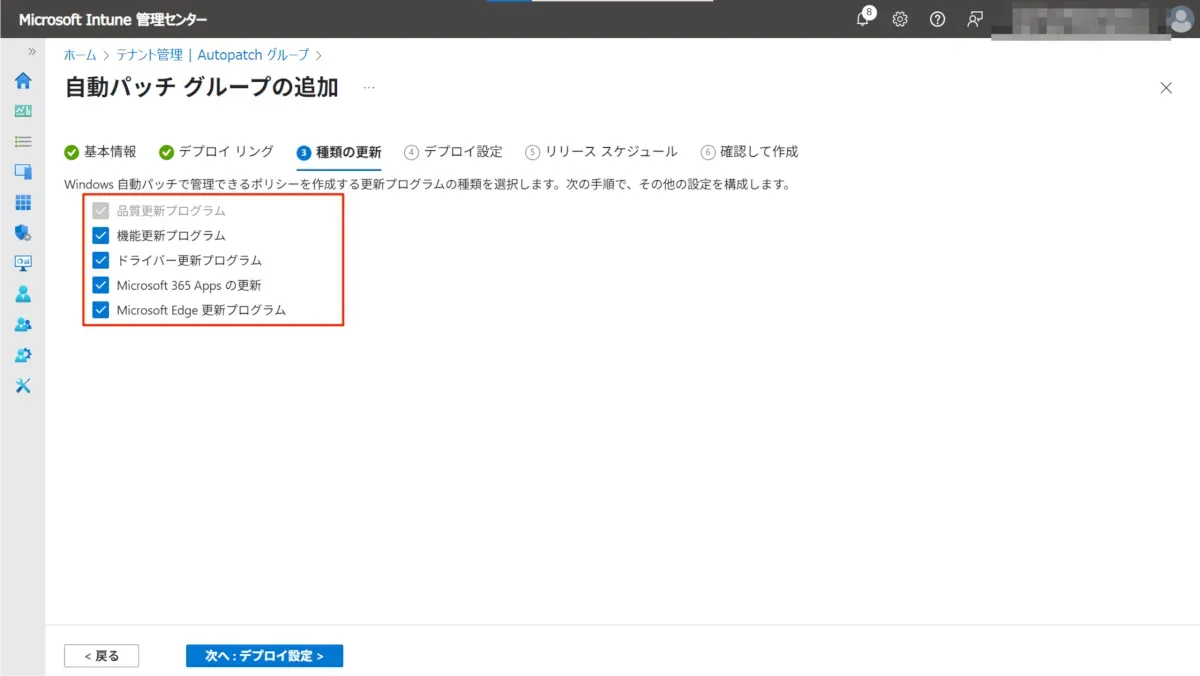Viewport: 1200px width, 676px height.
Task: Open the Devices icon in sidebar
Action: [x=23, y=172]
